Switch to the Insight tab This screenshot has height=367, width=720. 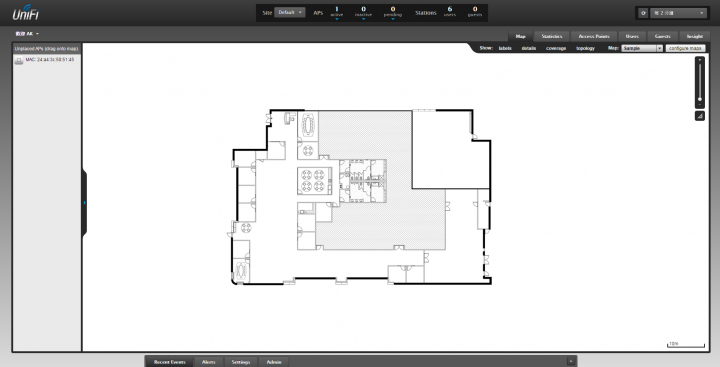click(x=694, y=36)
